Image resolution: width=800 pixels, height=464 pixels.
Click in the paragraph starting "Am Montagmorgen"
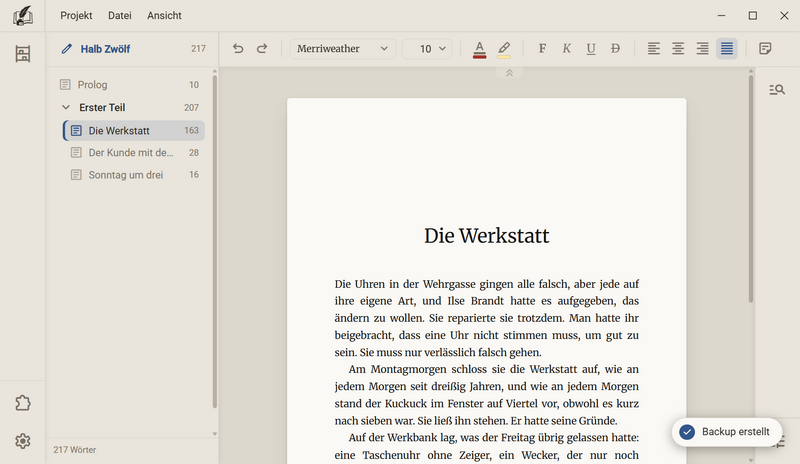(487, 395)
